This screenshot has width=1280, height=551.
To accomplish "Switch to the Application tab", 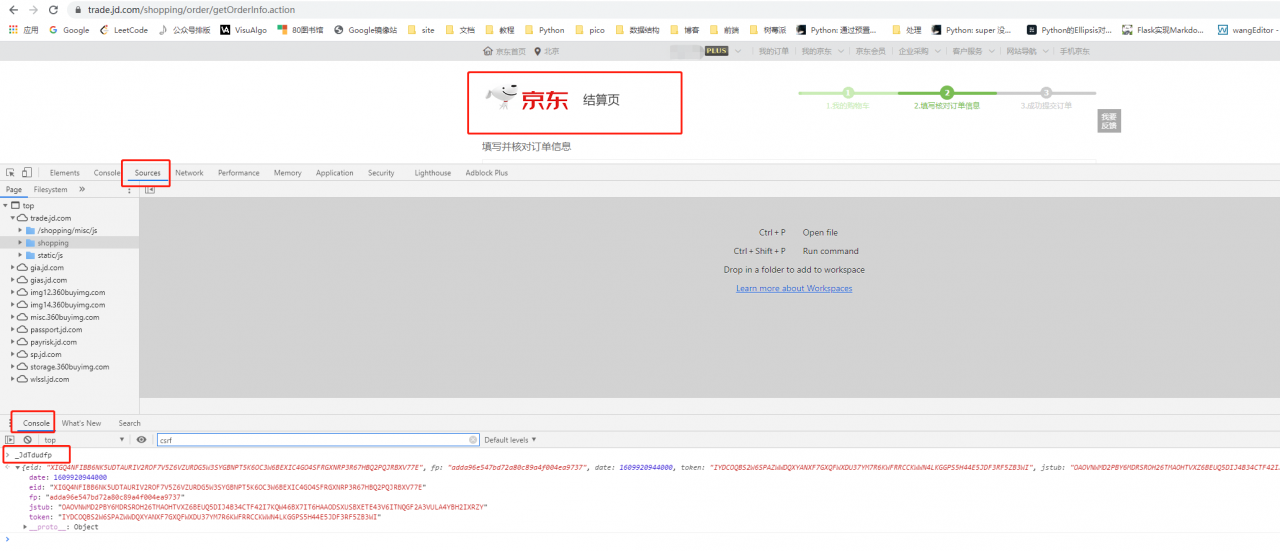I will tap(334, 173).
